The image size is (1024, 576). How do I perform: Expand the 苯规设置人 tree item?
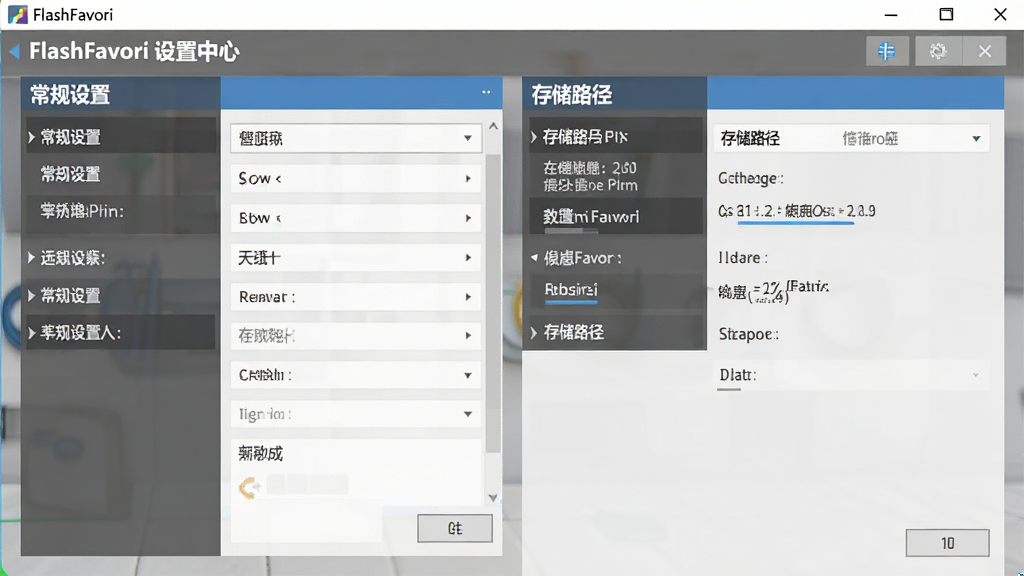point(31,333)
